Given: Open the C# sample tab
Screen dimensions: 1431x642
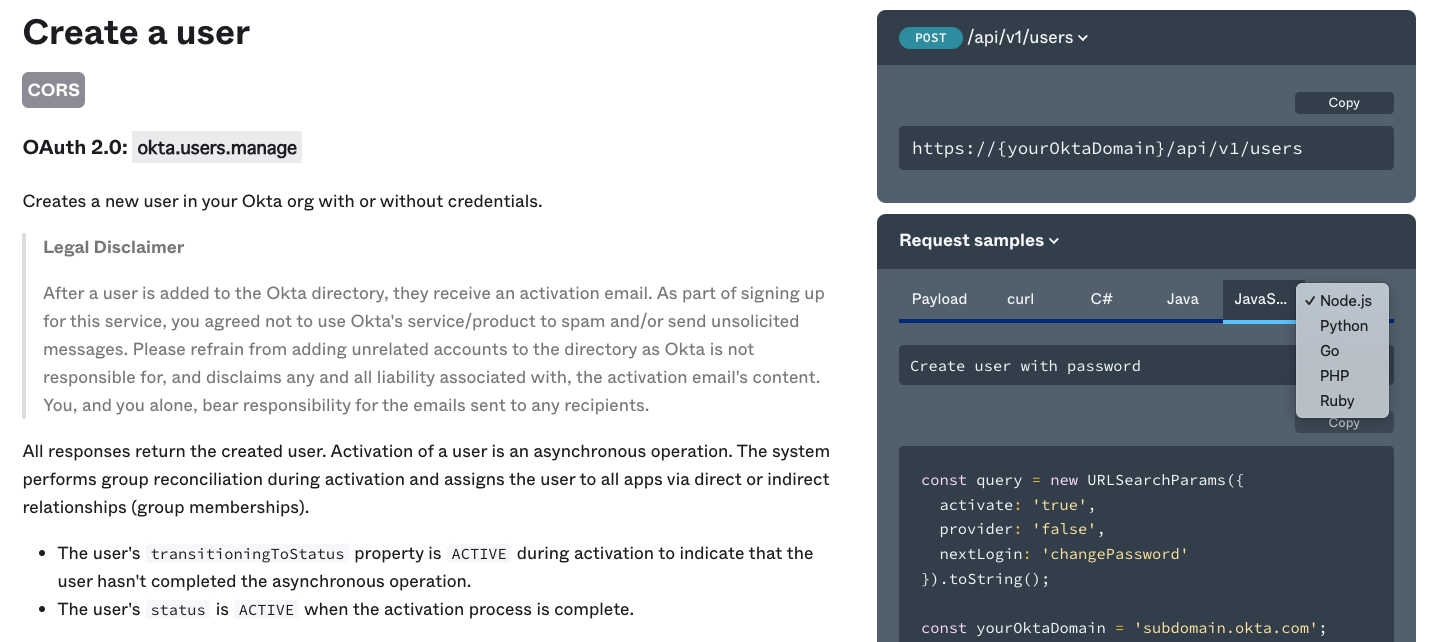Looking at the screenshot, I should click(1101, 299).
